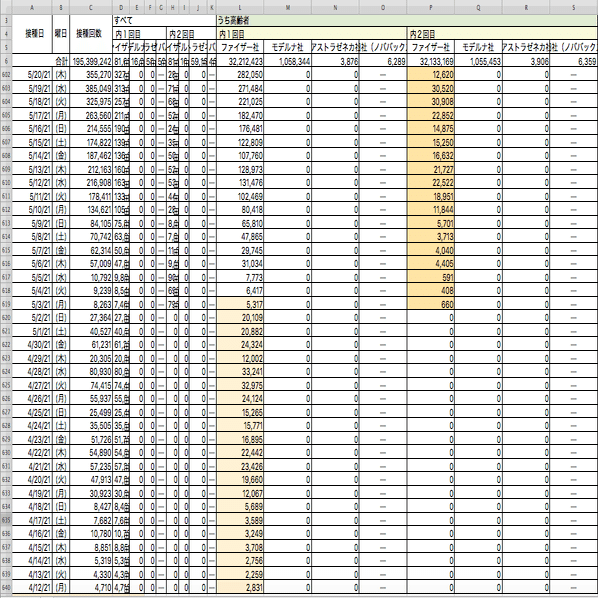
Task: Select column C header
Action: click(x=91, y=7)
